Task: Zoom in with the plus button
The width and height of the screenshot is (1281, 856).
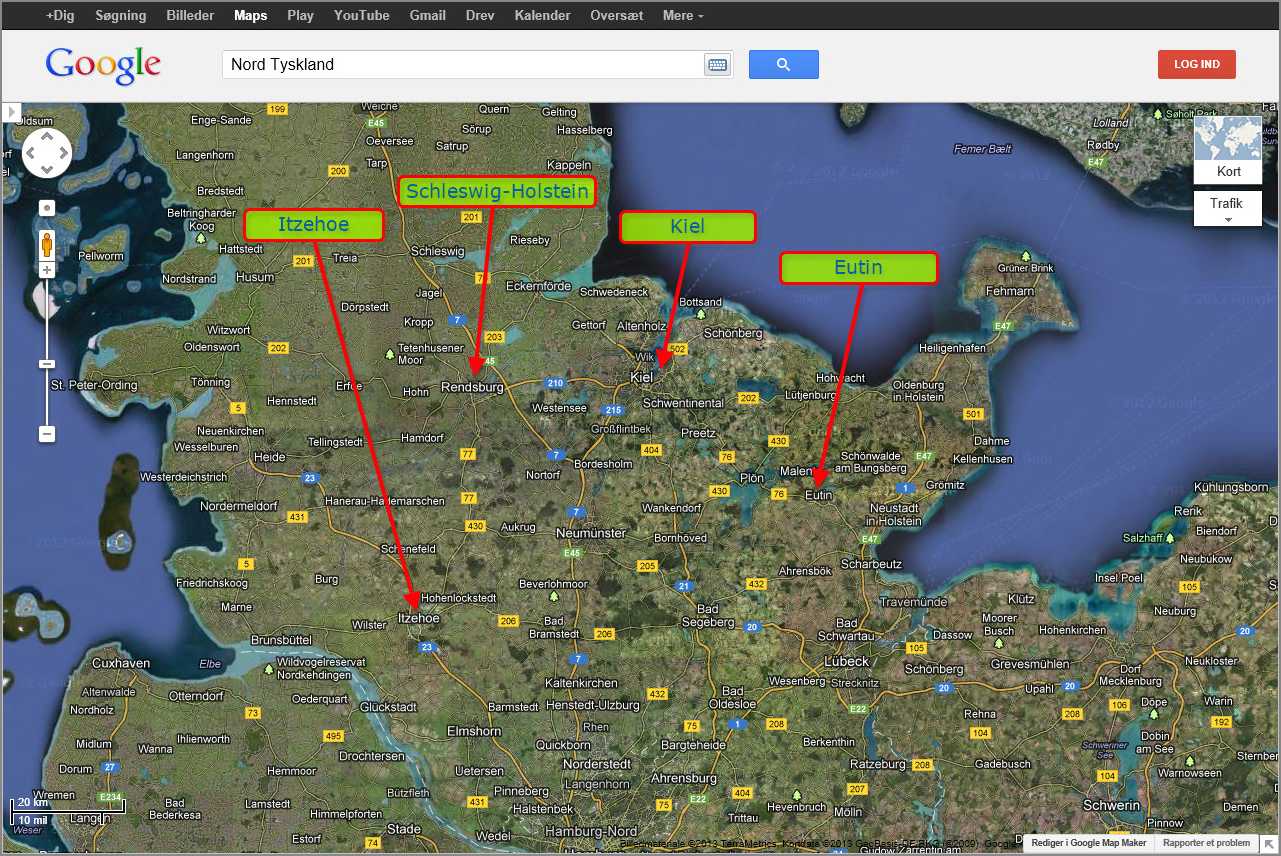Action: (47, 270)
